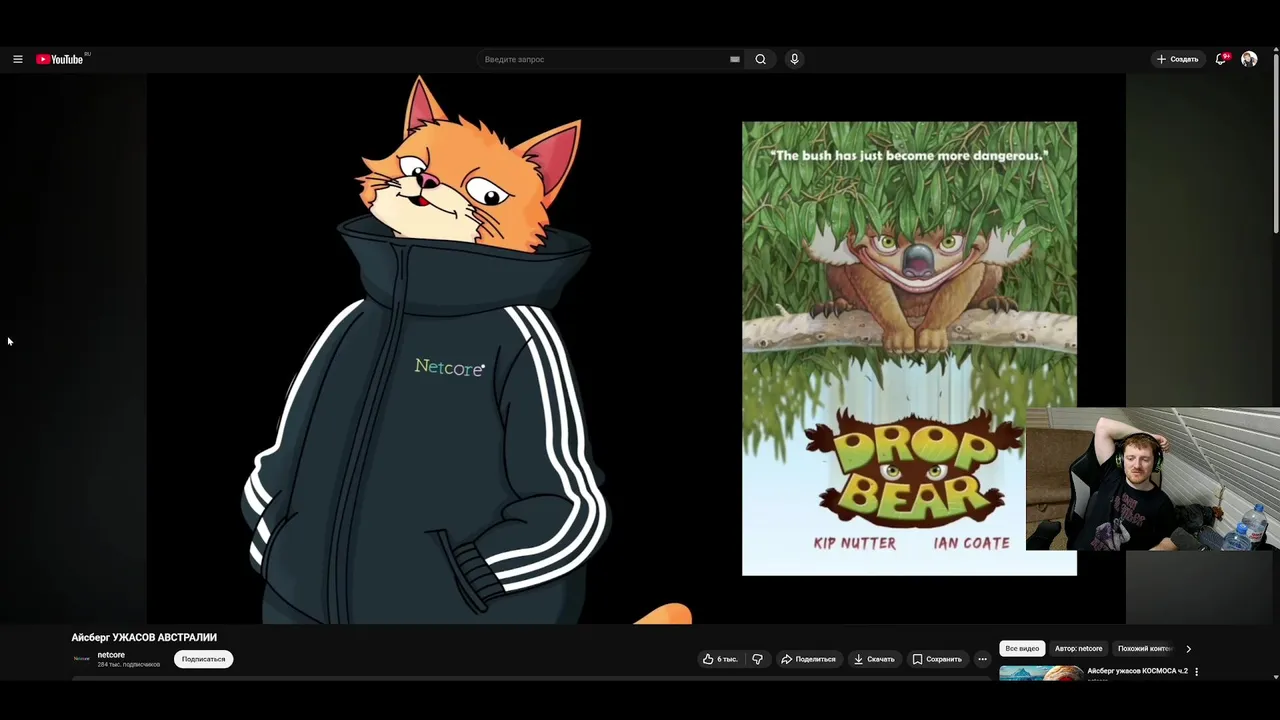Click the magnifier search button

[x=761, y=59]
